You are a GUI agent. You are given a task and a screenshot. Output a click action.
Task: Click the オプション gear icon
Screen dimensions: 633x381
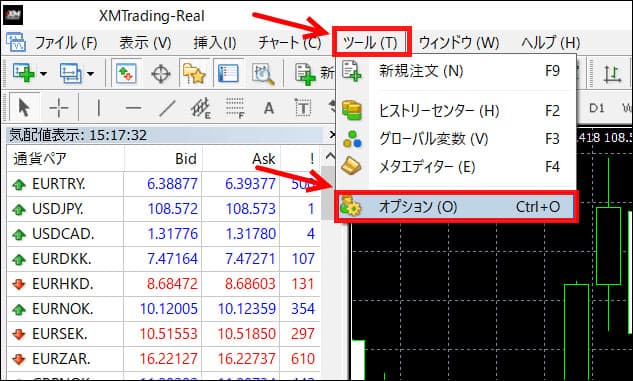pyautogui.click(x=351, y=206)
